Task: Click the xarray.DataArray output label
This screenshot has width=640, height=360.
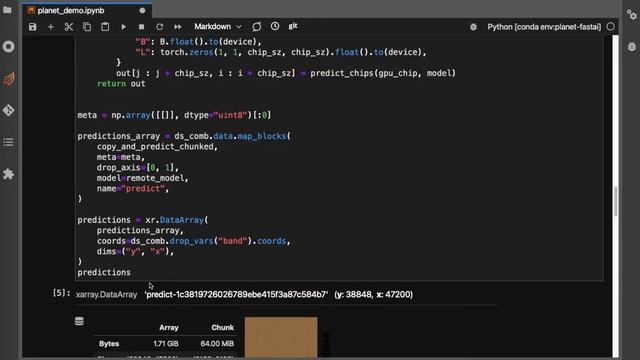Action: point(106,295)
